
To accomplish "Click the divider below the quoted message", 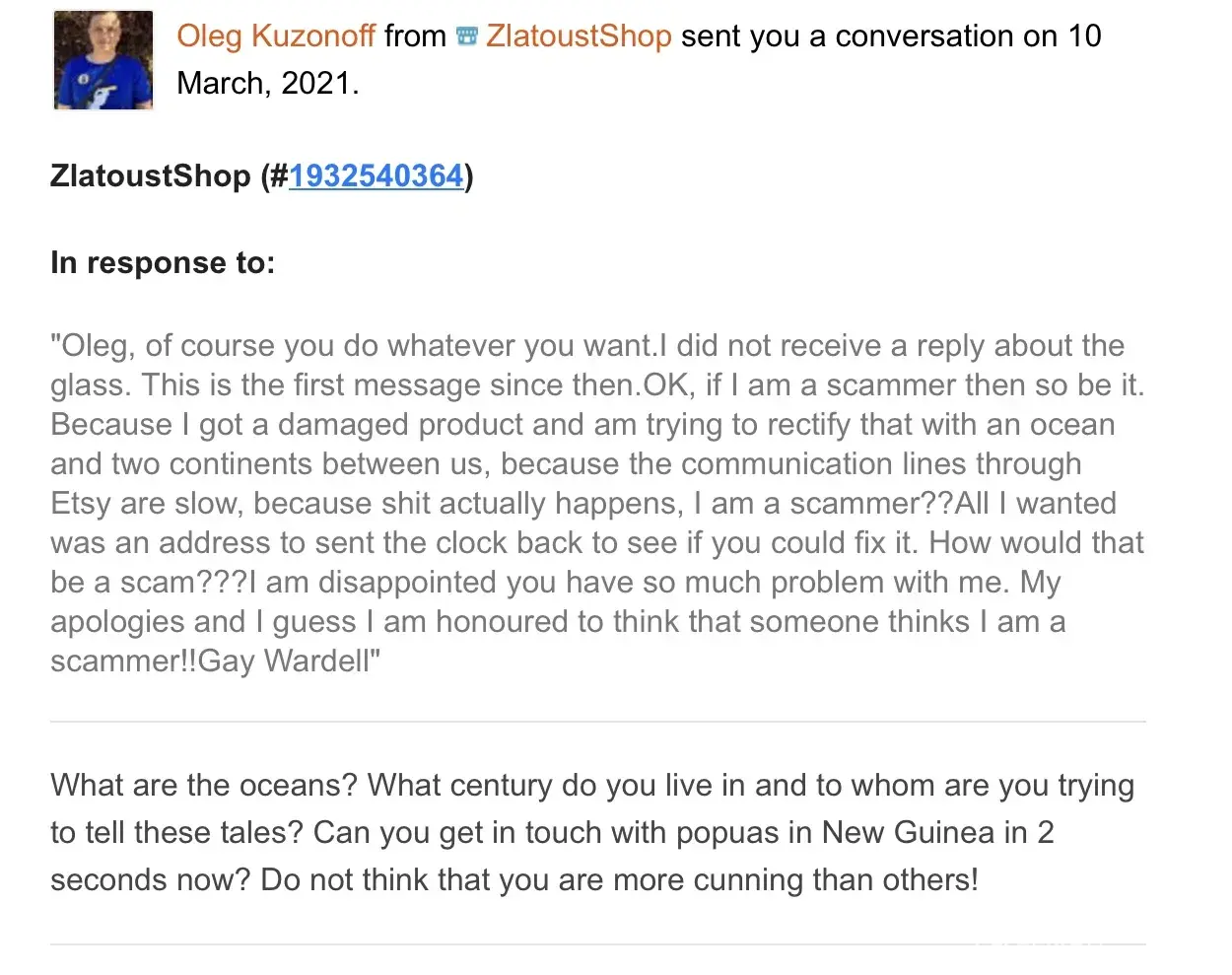I will pos(597,722).
